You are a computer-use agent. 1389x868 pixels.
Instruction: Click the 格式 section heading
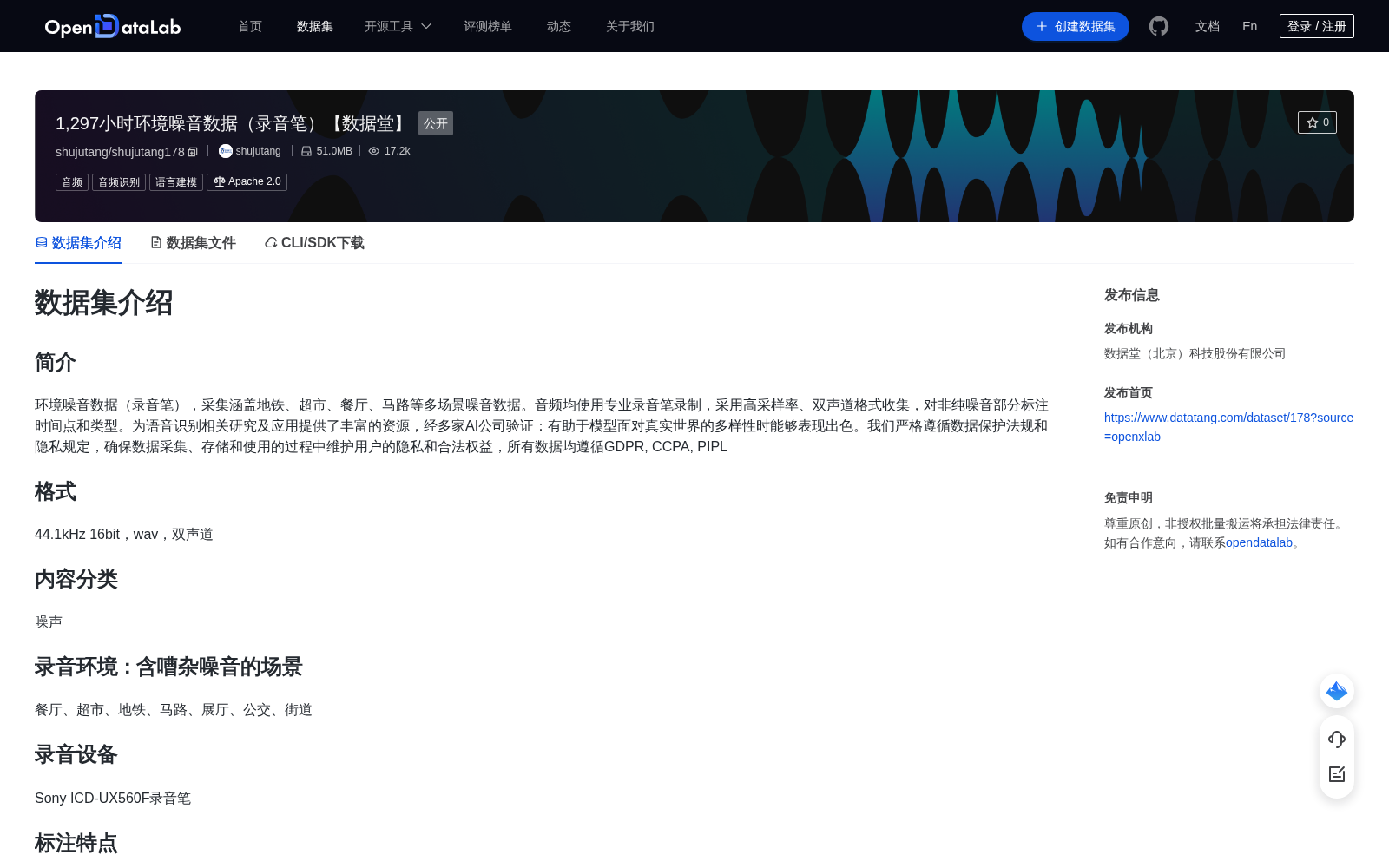[x=56, y=491]
